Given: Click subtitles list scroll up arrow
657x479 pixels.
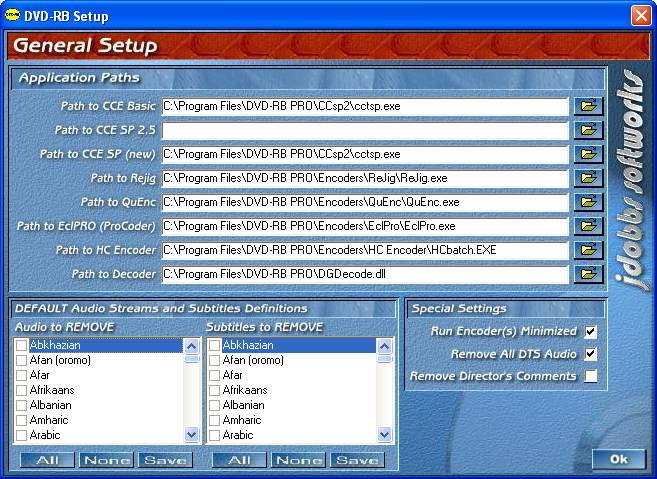Looking at the screenshot, I should pos(384,346).
